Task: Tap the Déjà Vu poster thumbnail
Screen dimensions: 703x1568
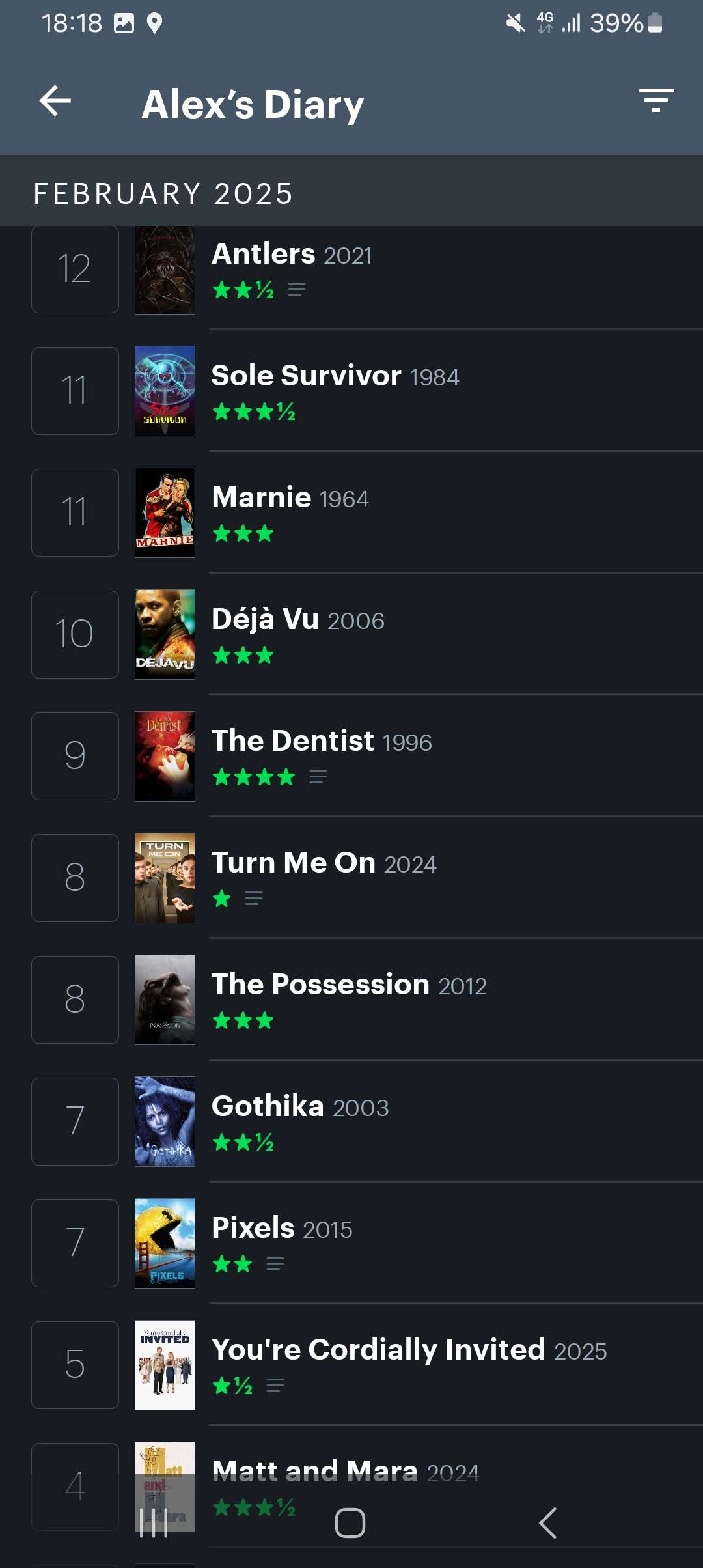Action: tap(165, 634)
